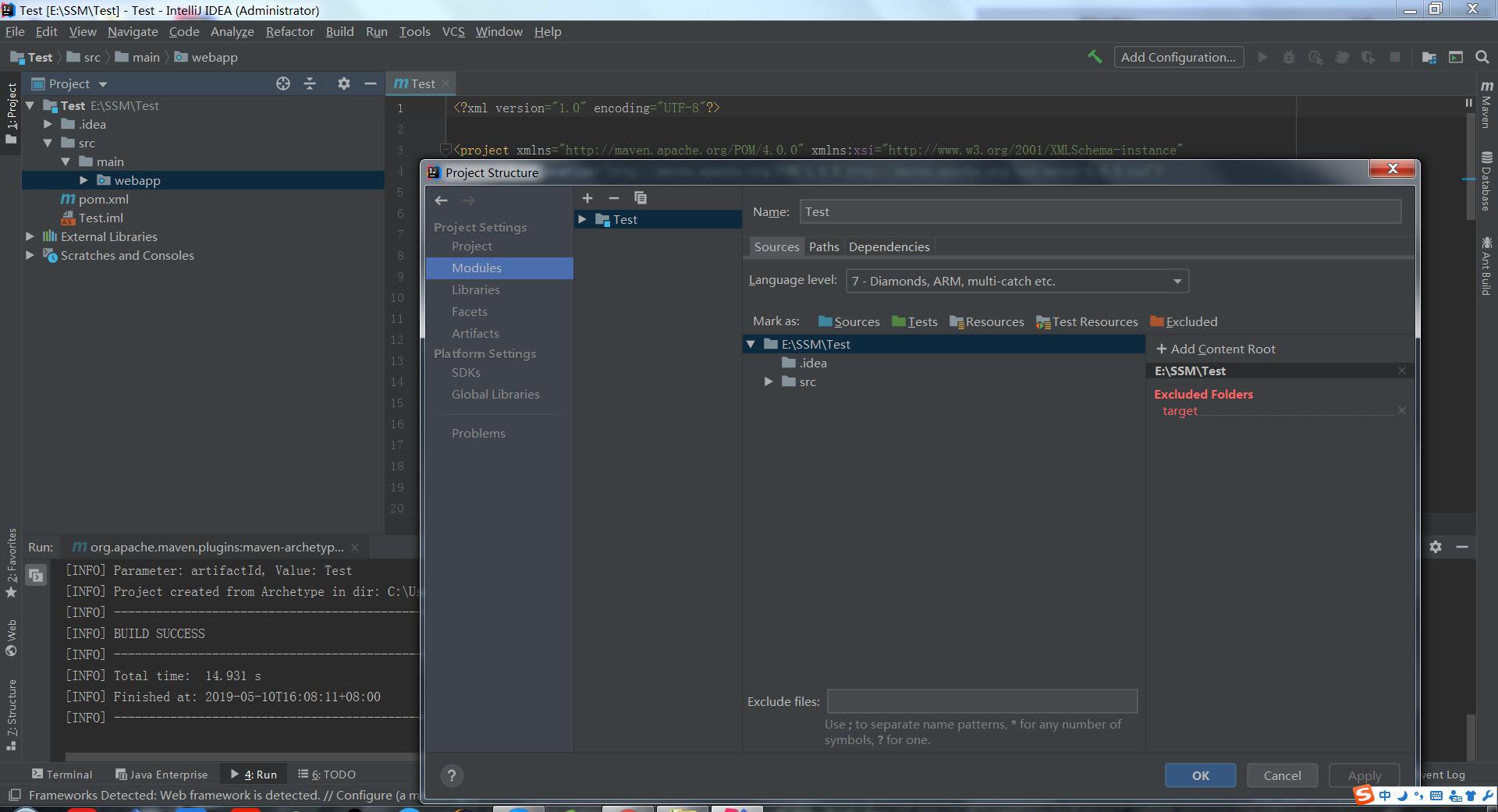1498x812 pixels.
Task: Open the Terminal tool tab
Action: tap(62, 775)
